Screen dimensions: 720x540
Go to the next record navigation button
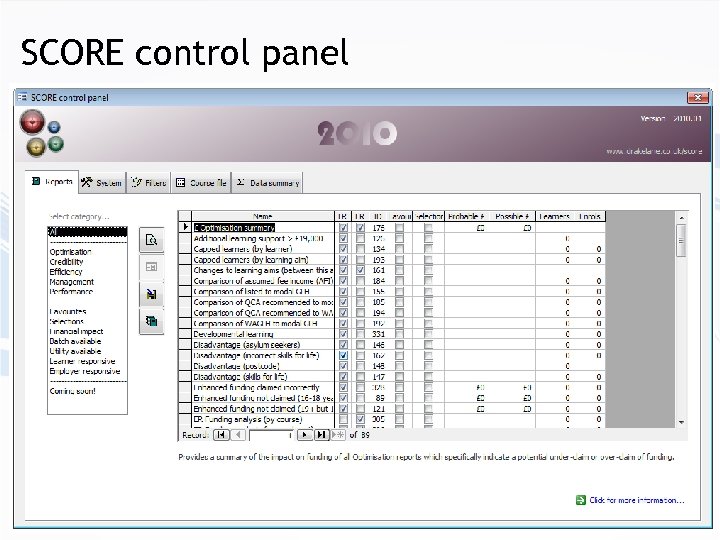pyautogui.click(x=304, y=434)
